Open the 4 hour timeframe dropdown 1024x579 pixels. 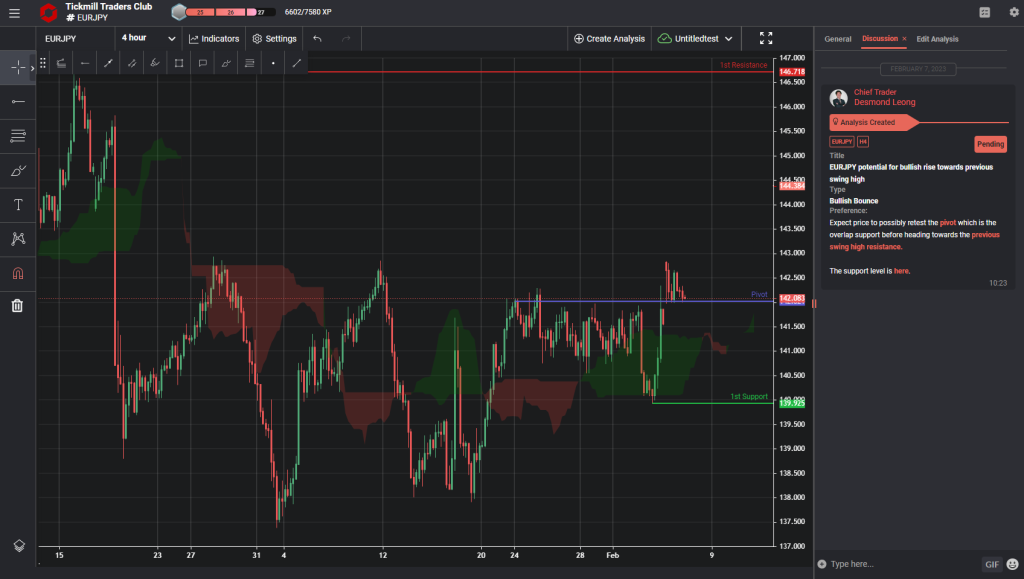pos(146,38)
